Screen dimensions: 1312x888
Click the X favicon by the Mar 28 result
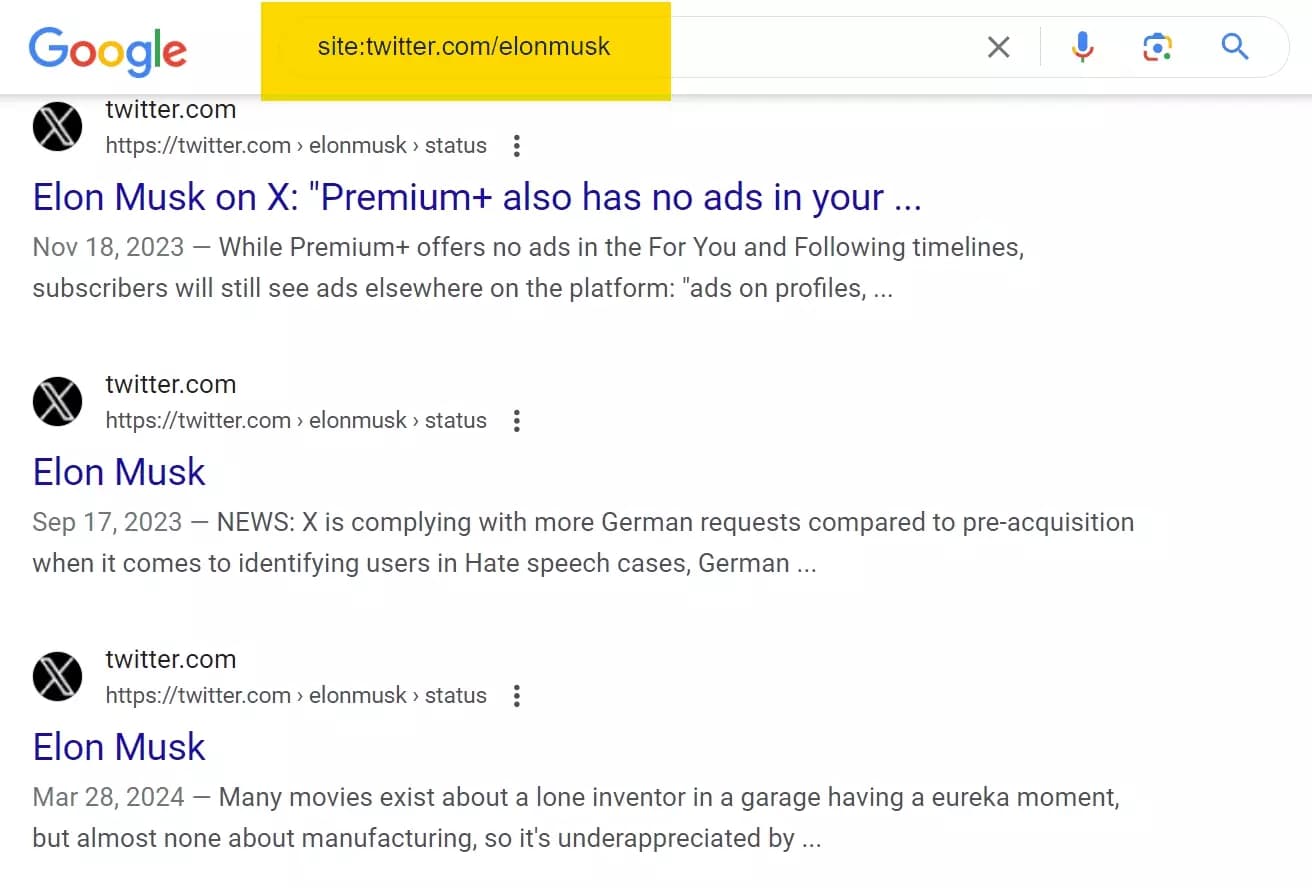tap(57, 676)
